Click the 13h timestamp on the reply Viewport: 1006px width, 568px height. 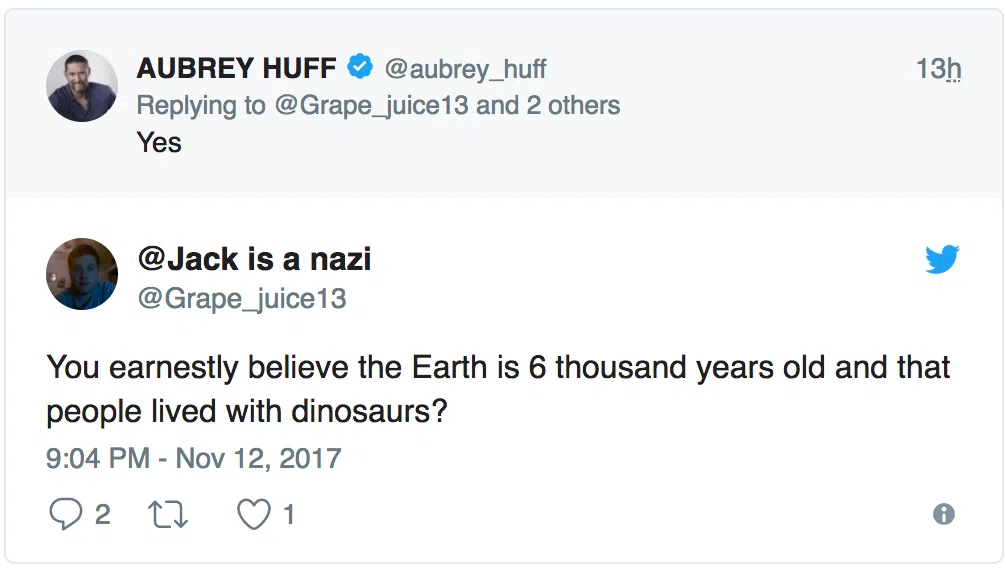pyautogui.click(x=938, y=69)
